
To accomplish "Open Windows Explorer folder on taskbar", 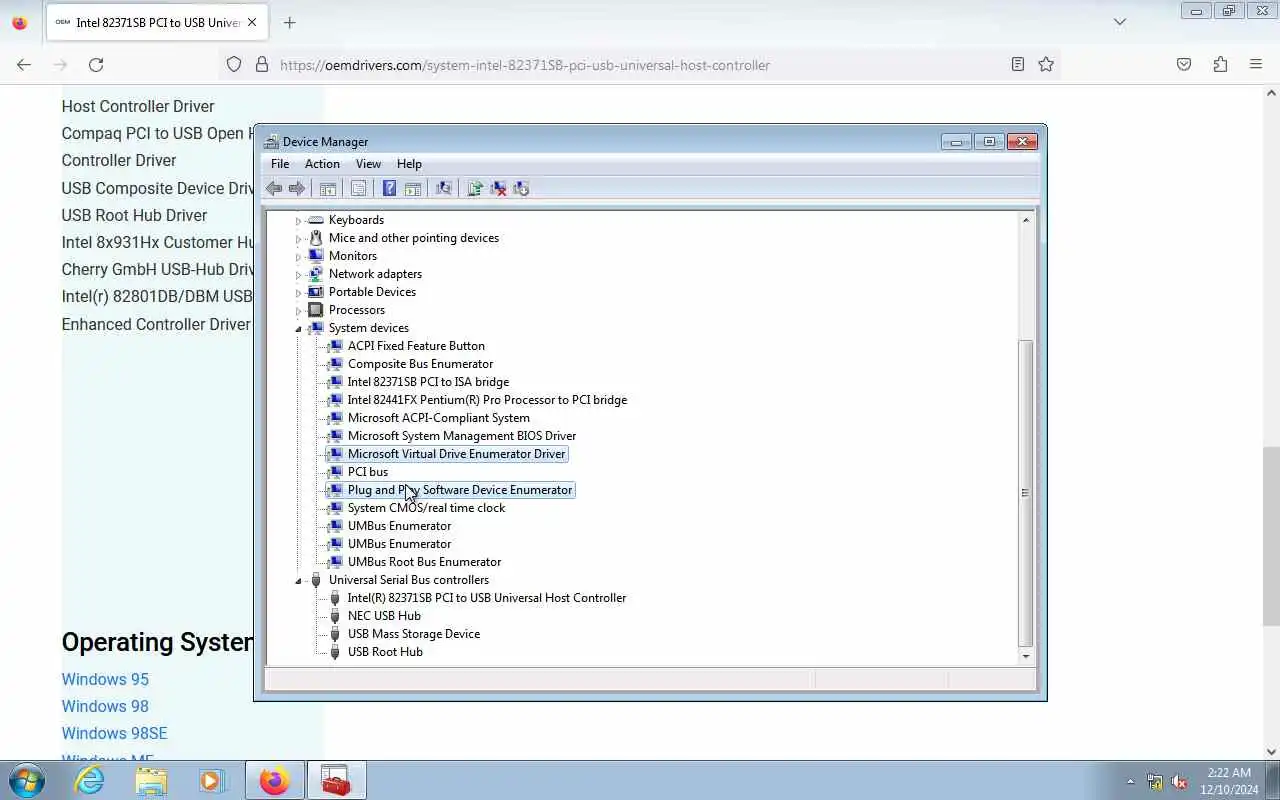I will (x=151, y=780).
